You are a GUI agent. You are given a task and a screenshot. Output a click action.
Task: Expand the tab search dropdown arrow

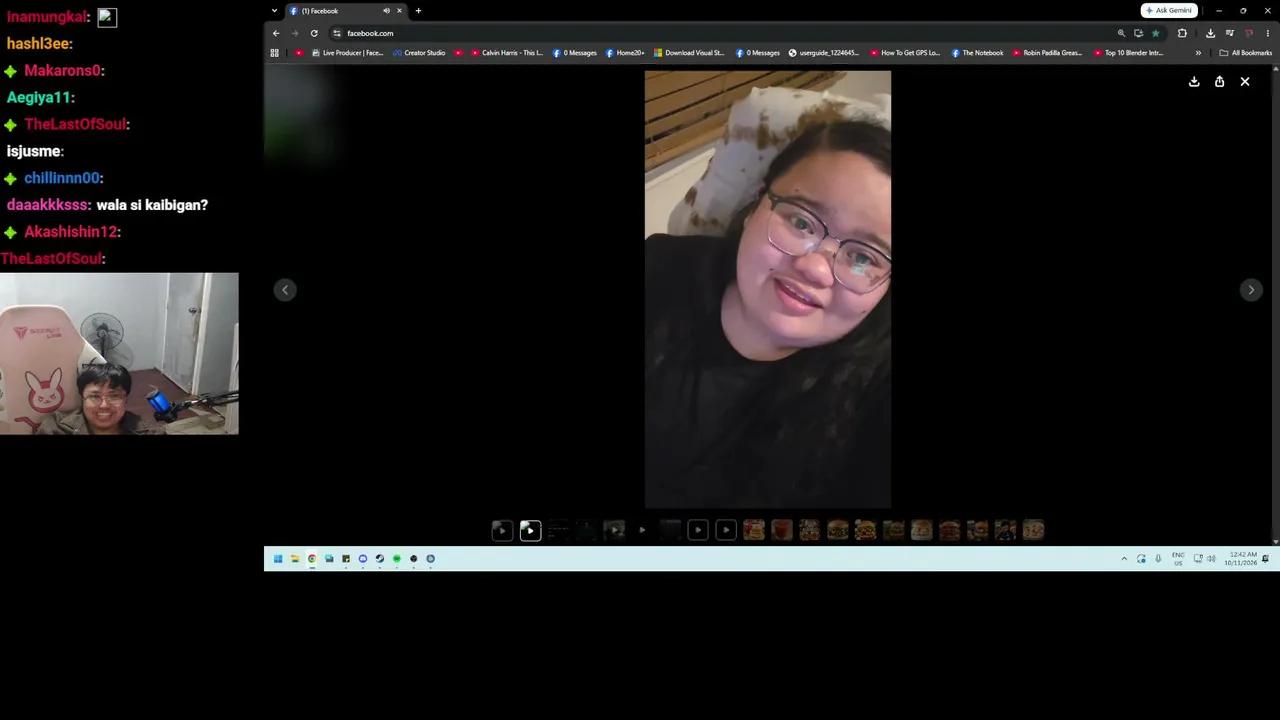point(274,11)
